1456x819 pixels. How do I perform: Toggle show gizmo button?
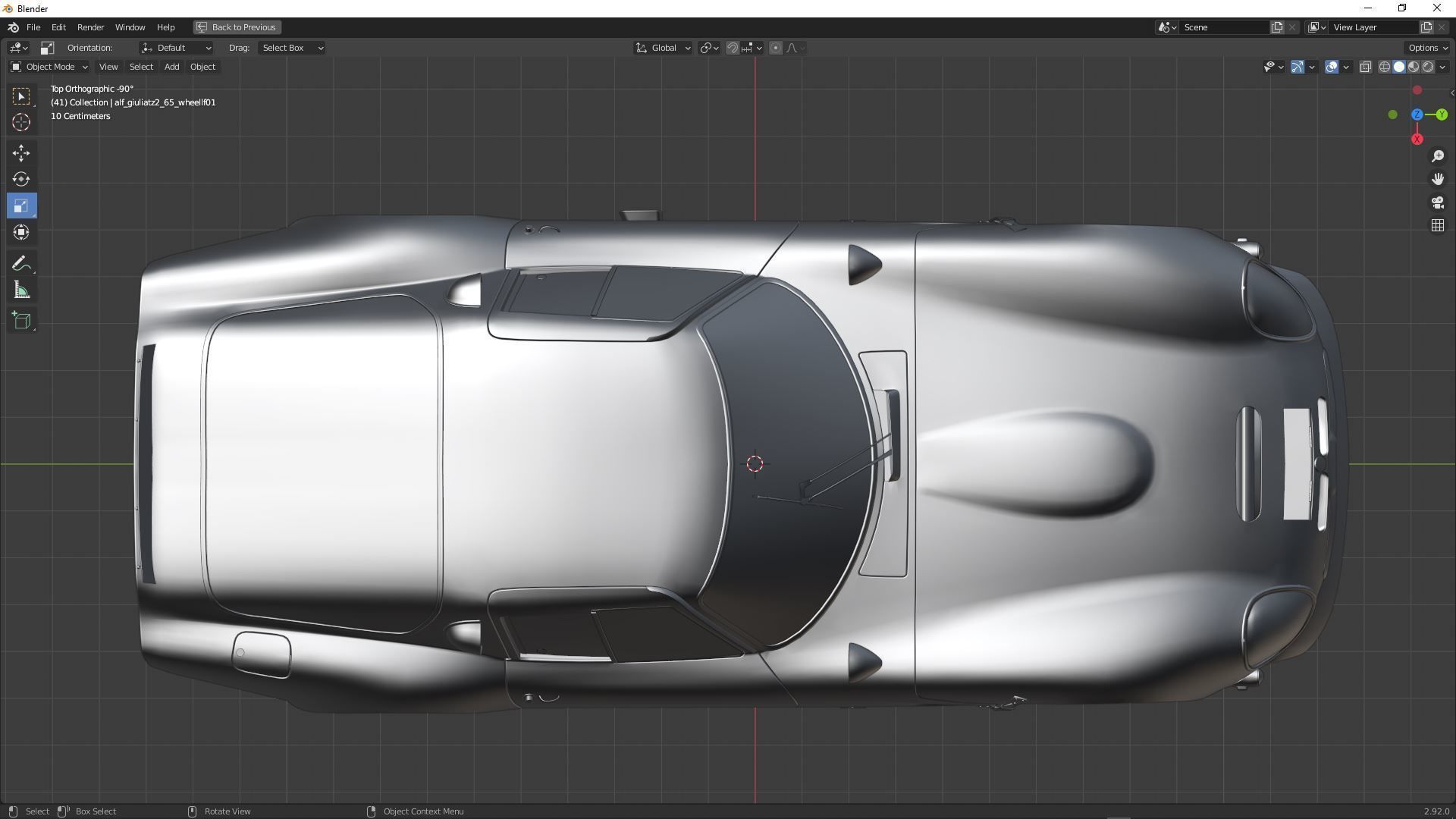pos(1298,67)
